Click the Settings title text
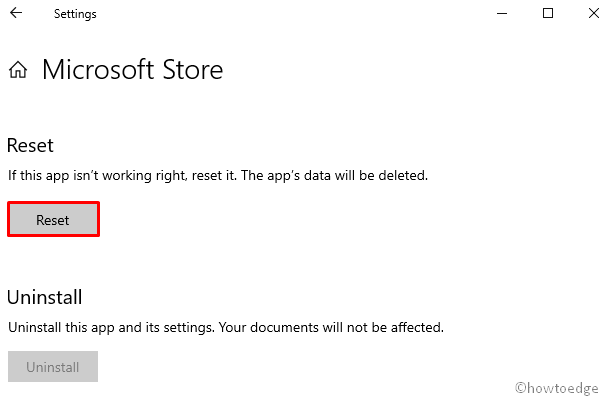 click(x=76, y=15)
